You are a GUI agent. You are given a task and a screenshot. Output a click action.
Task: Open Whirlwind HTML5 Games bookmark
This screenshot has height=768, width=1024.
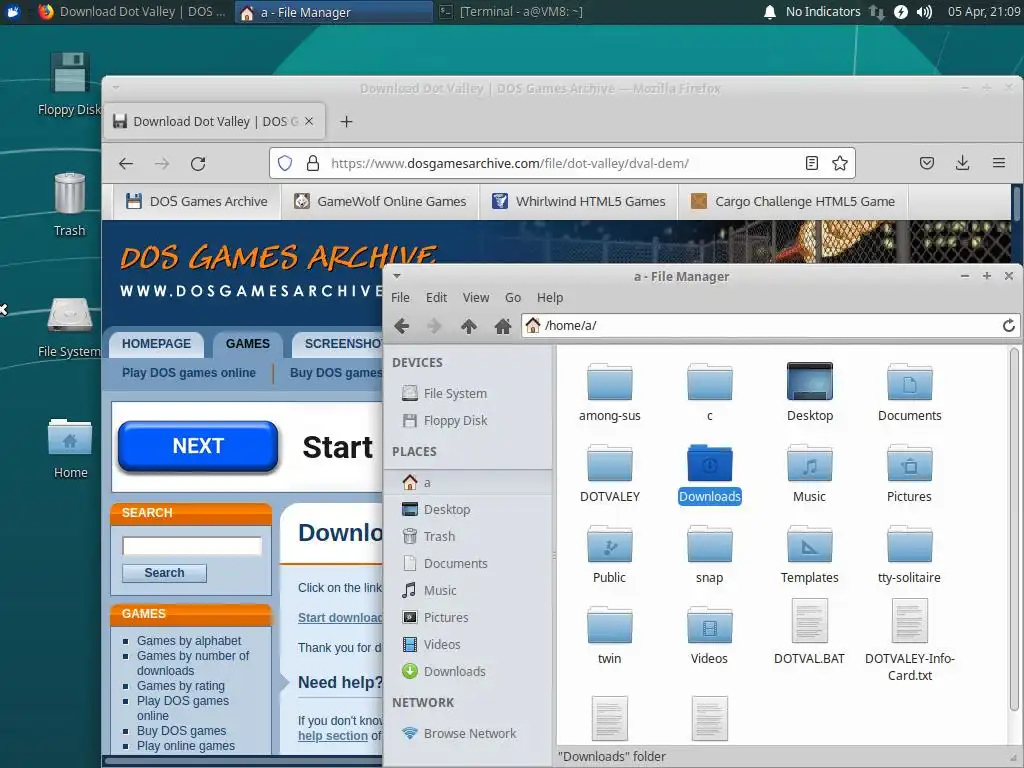579,201
